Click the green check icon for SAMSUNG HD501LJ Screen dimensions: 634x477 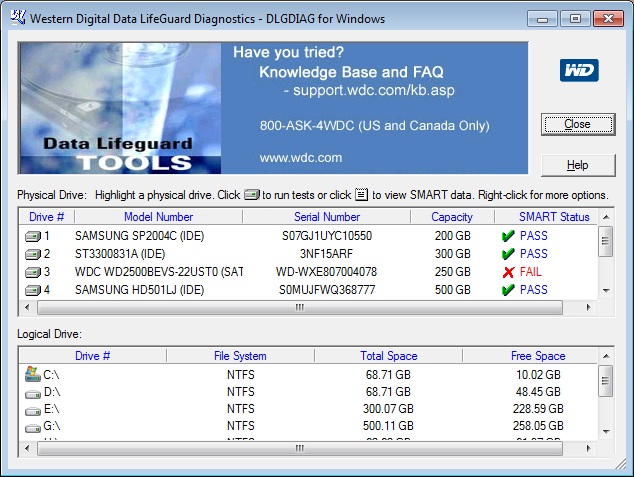click(x=508, y=290)
